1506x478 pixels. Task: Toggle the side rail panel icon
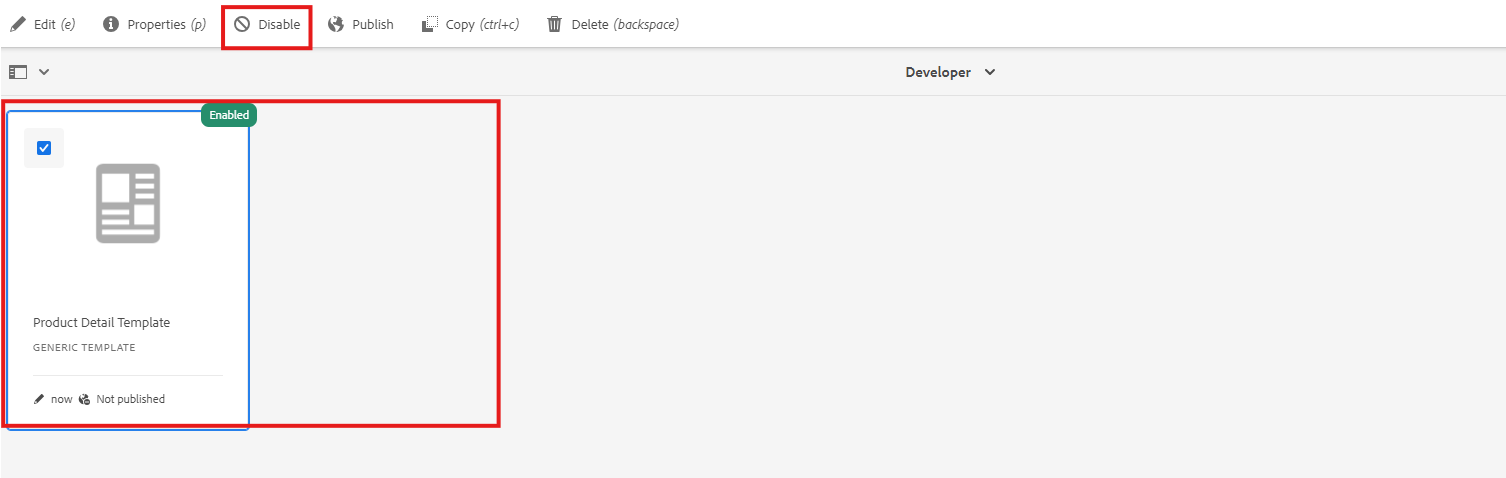[x=18, y=72]
